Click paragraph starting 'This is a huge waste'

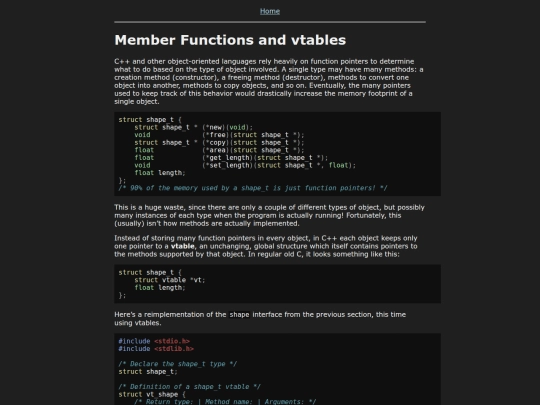coord(269,215)
